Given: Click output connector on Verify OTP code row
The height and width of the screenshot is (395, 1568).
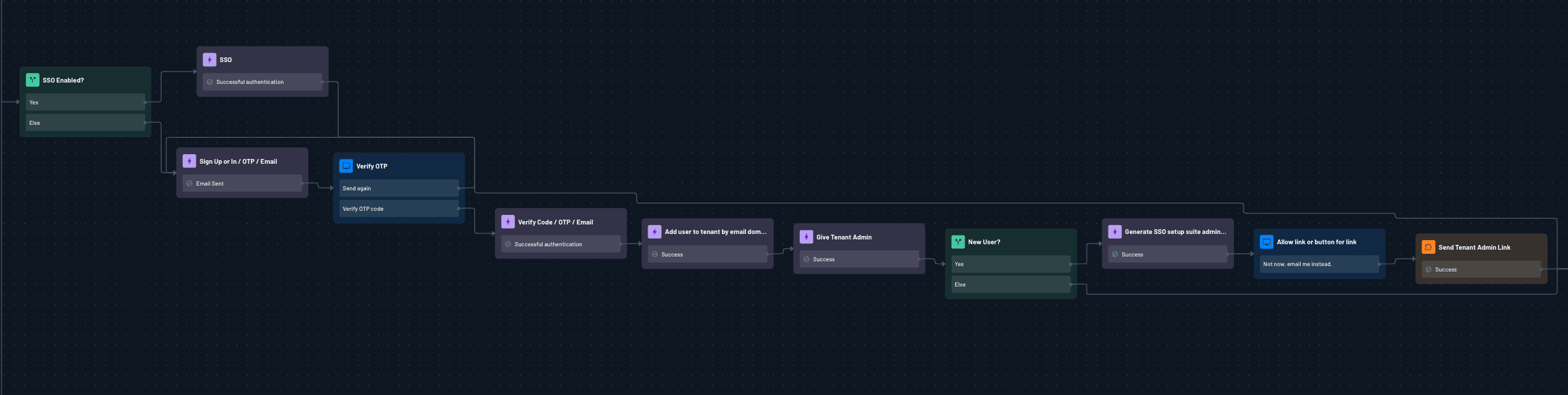Looking at the screenshot, I should click(459, 209).
